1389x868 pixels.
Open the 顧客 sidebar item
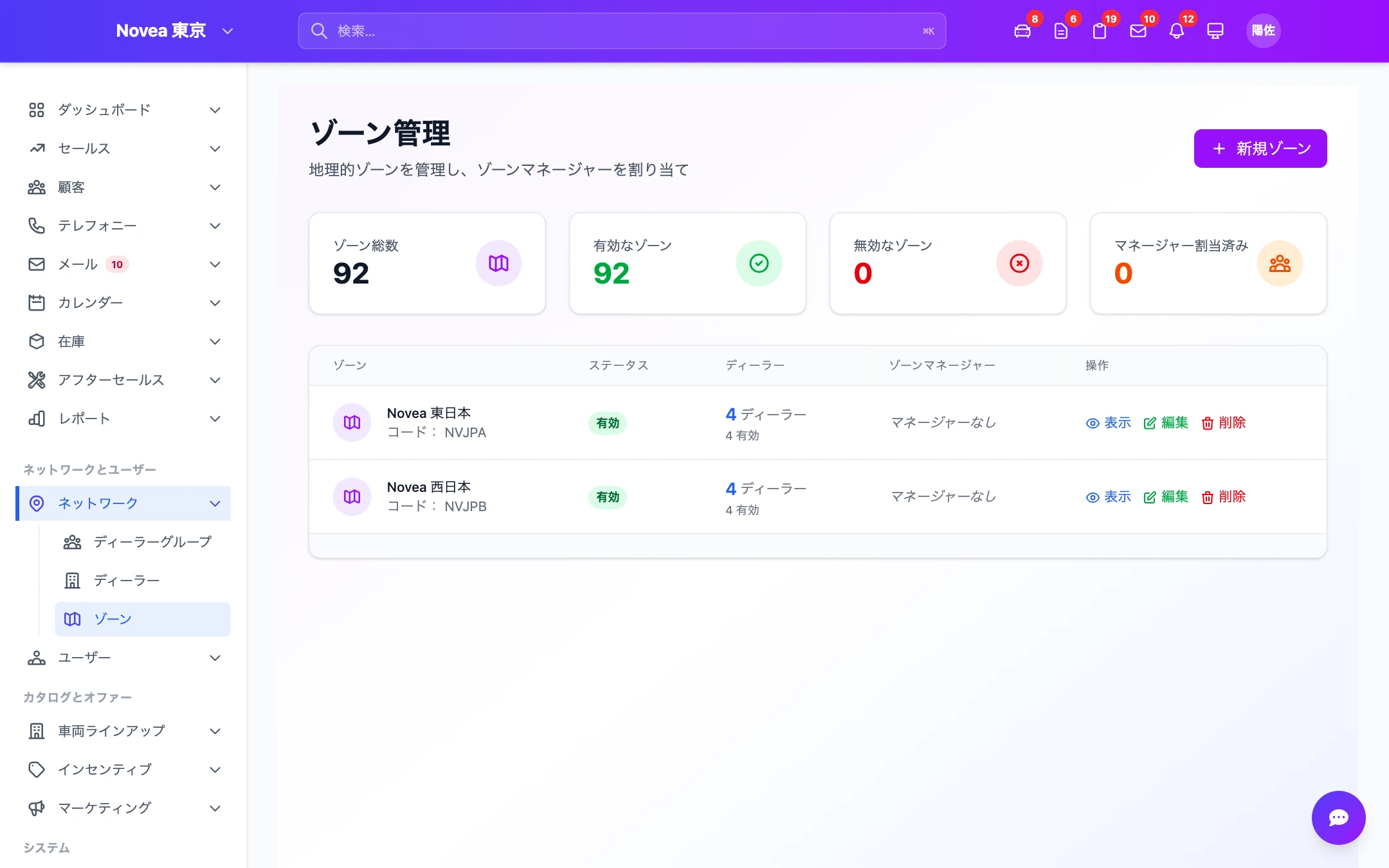(x=123, y=187)
